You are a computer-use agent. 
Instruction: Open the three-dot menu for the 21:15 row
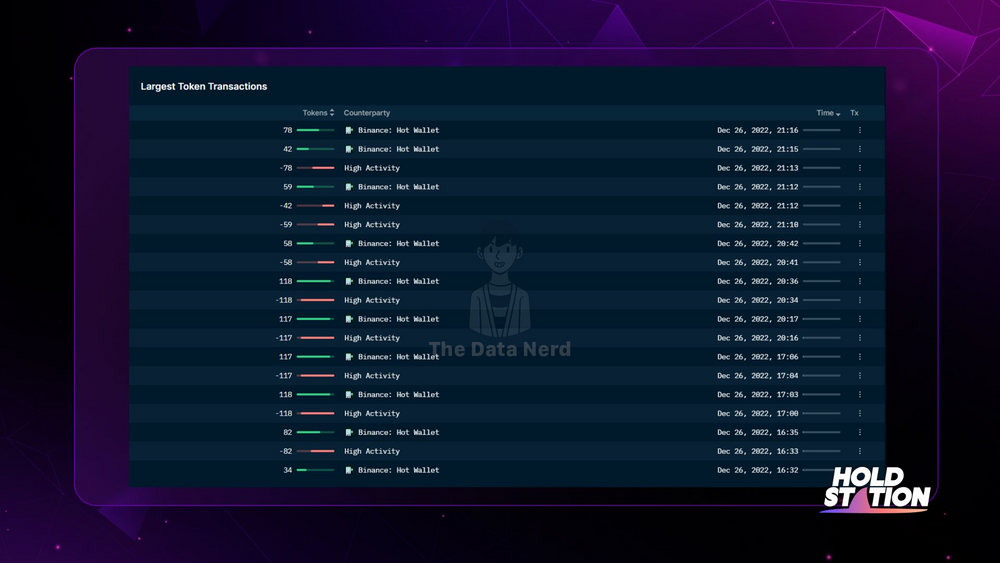point(860,149)
